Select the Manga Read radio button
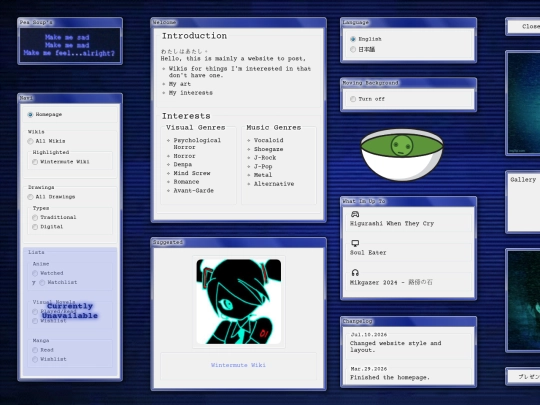The height and width of the screenshot is (405, 540). coord(35,350)
